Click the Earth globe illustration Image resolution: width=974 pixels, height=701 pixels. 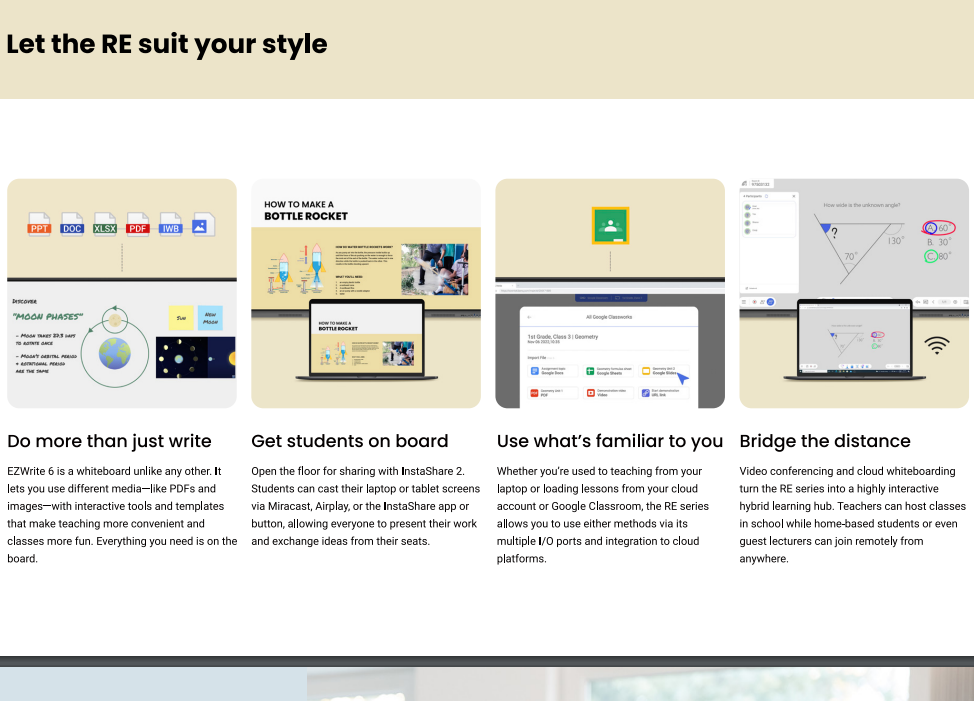click(x=115, y=353)
